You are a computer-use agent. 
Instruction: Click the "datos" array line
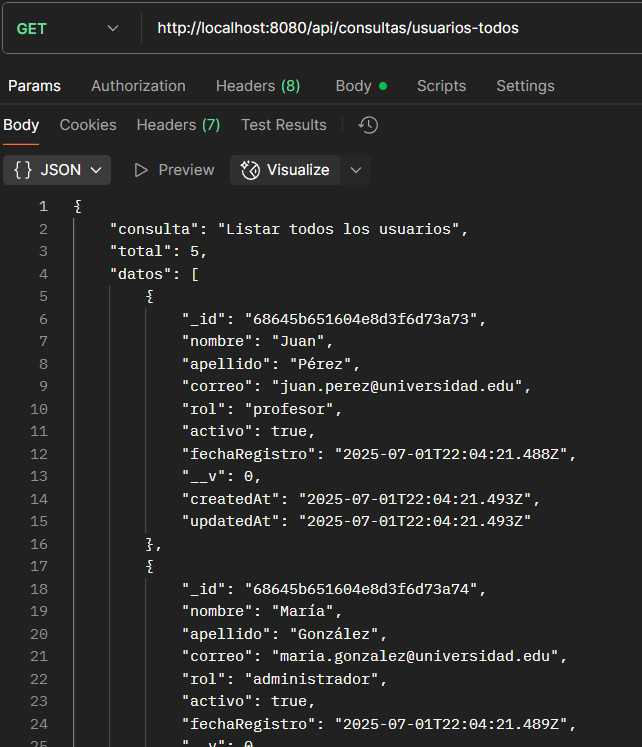pyautogui.click(x=154, y=274)
